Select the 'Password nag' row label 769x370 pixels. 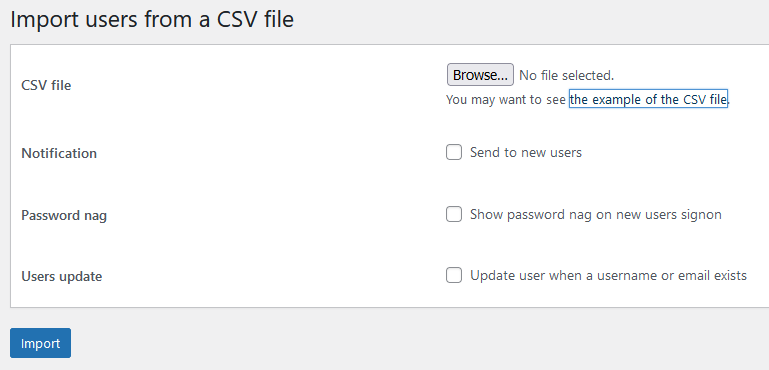64,215
